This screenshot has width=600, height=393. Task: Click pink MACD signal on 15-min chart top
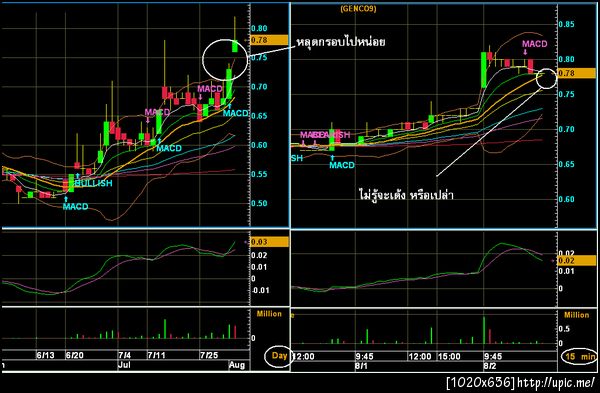tap(535, 44)
